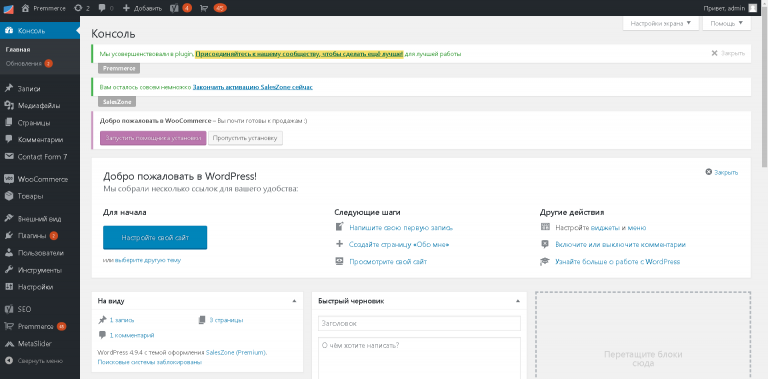This screenshot has width=768, height=379.
Task: Click the Настройте свой сайт button
Action: (155, 237)
